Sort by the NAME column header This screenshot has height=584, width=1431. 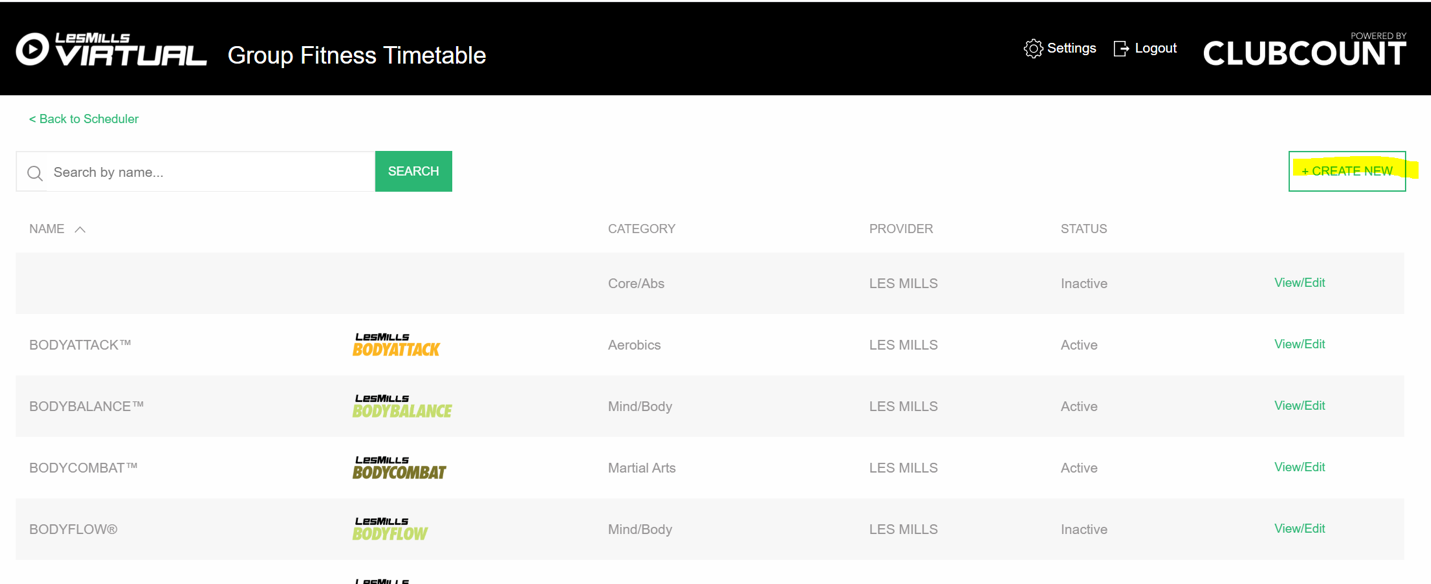(x=47, y=229)
